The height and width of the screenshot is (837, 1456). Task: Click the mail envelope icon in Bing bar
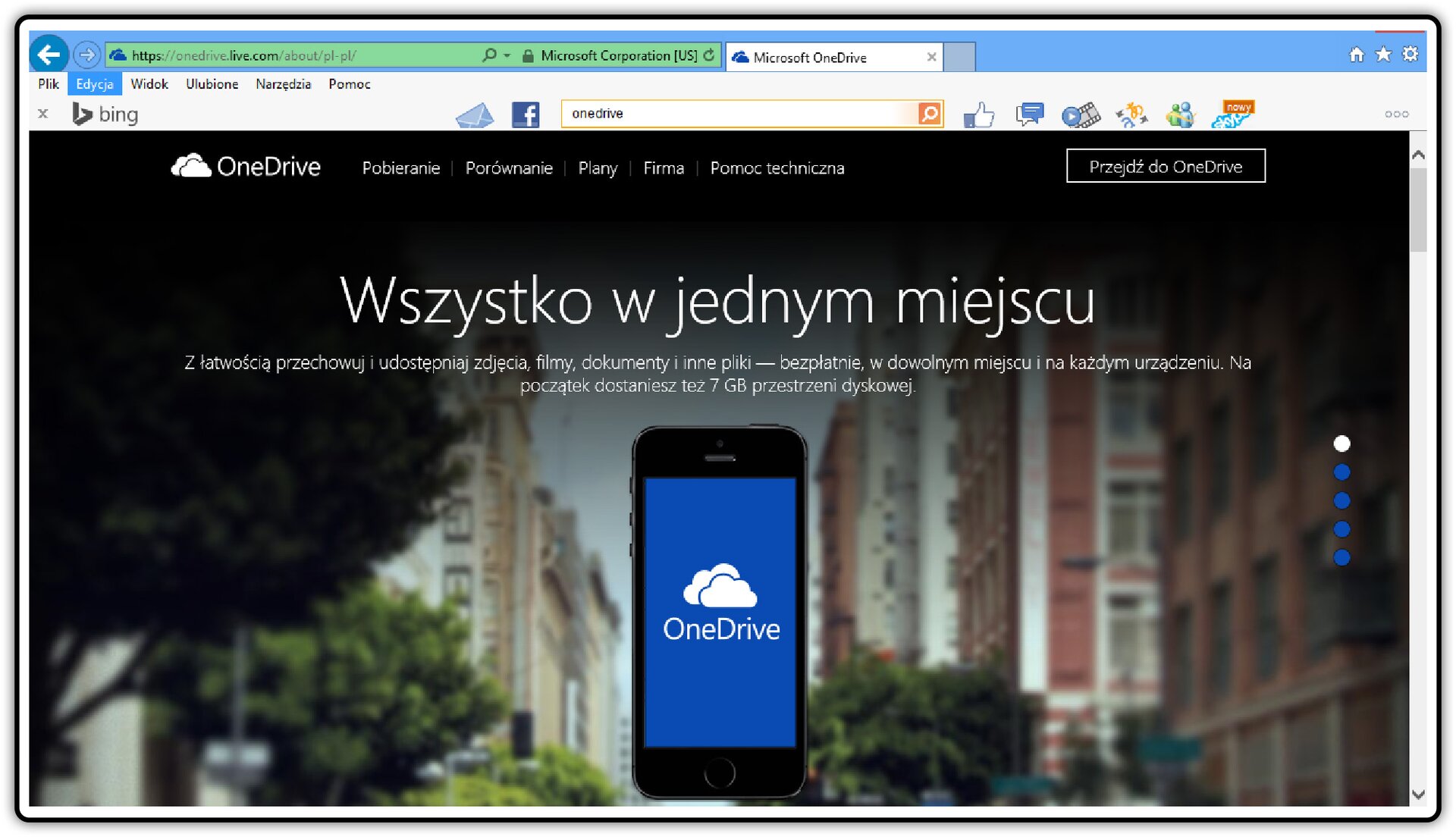(475, 114)
